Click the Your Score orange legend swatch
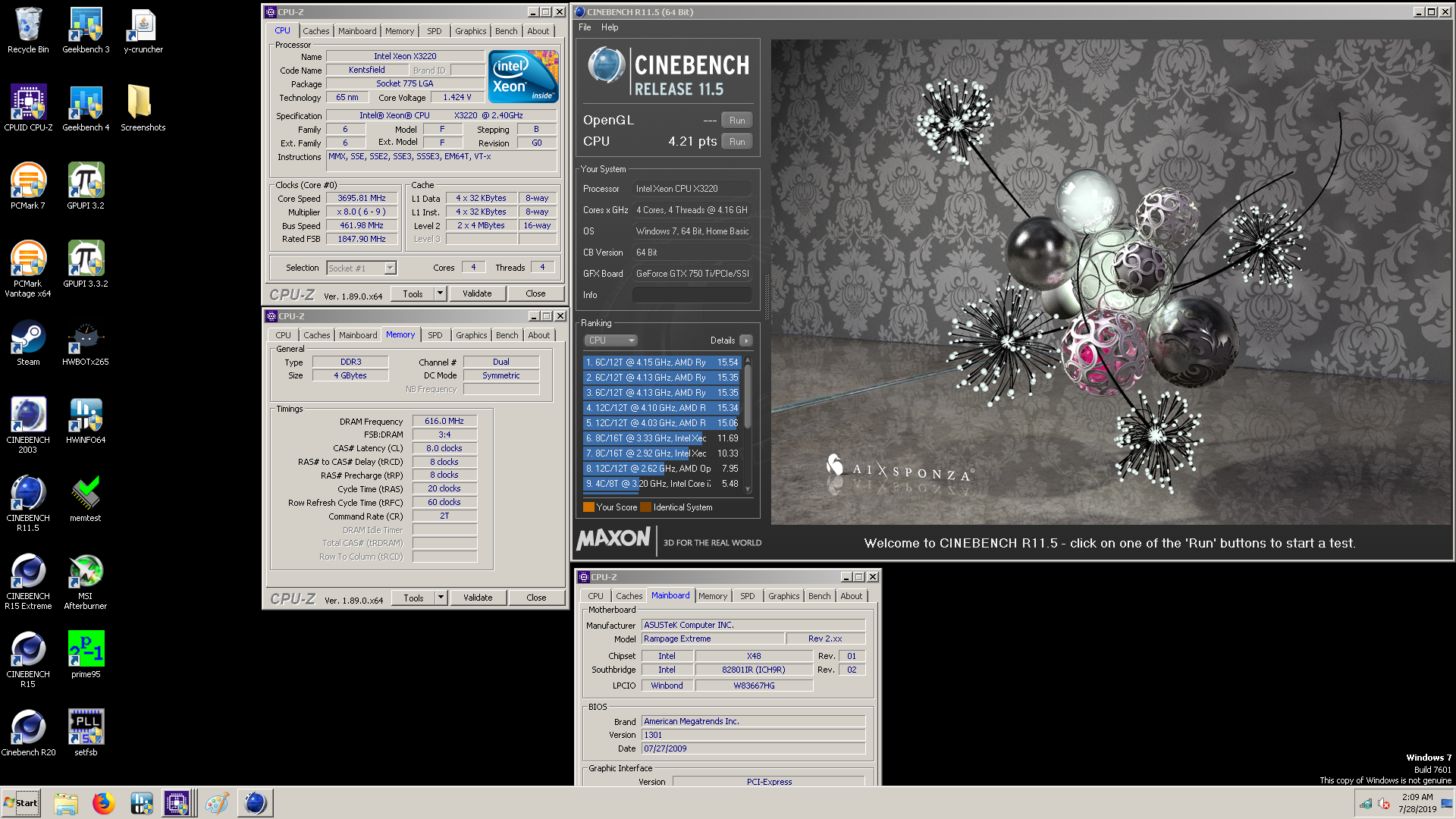The image size is (1456, 819). pyautogui.click(x=588, y=507)
